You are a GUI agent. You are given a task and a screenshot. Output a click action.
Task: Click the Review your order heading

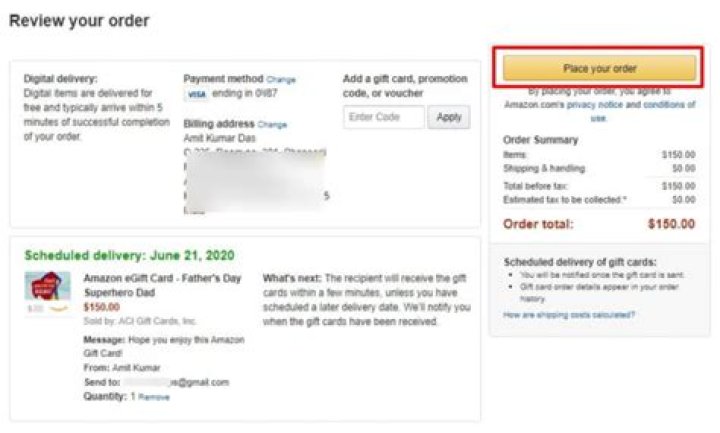79,21
